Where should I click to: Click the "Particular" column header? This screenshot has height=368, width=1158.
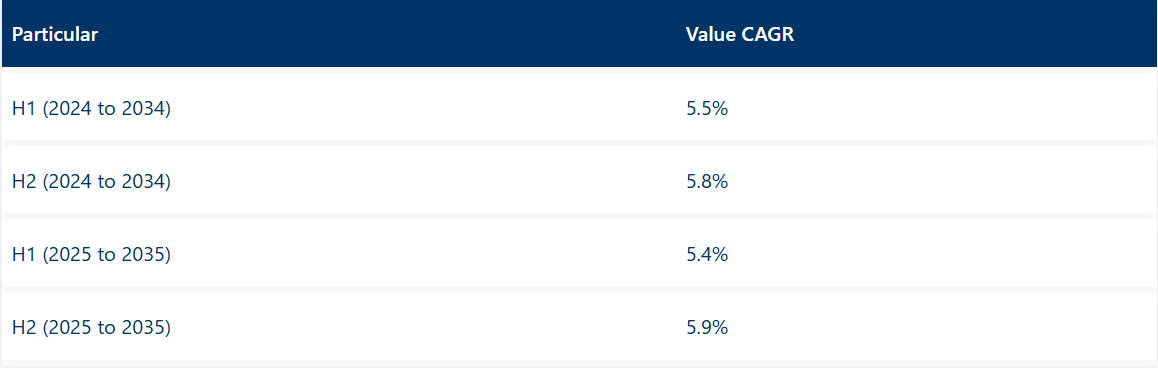point(55,35)
